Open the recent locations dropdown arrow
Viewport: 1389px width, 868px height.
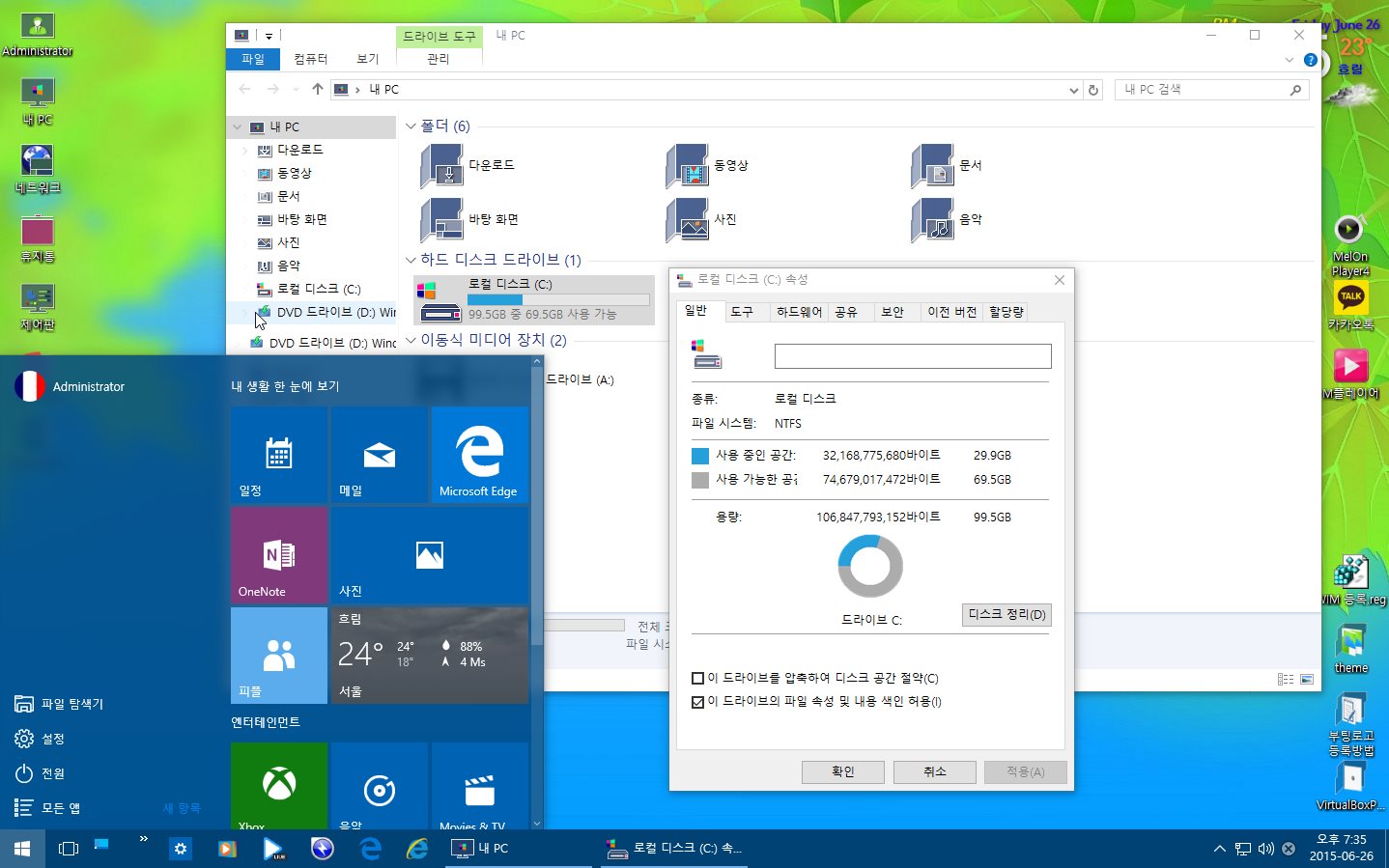click(296, 89)
